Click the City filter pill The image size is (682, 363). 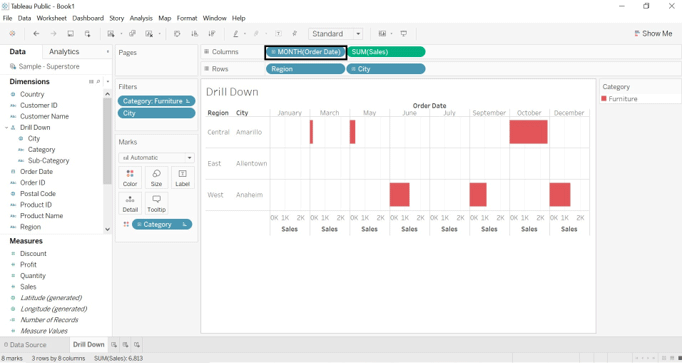(x=157, y=113)
